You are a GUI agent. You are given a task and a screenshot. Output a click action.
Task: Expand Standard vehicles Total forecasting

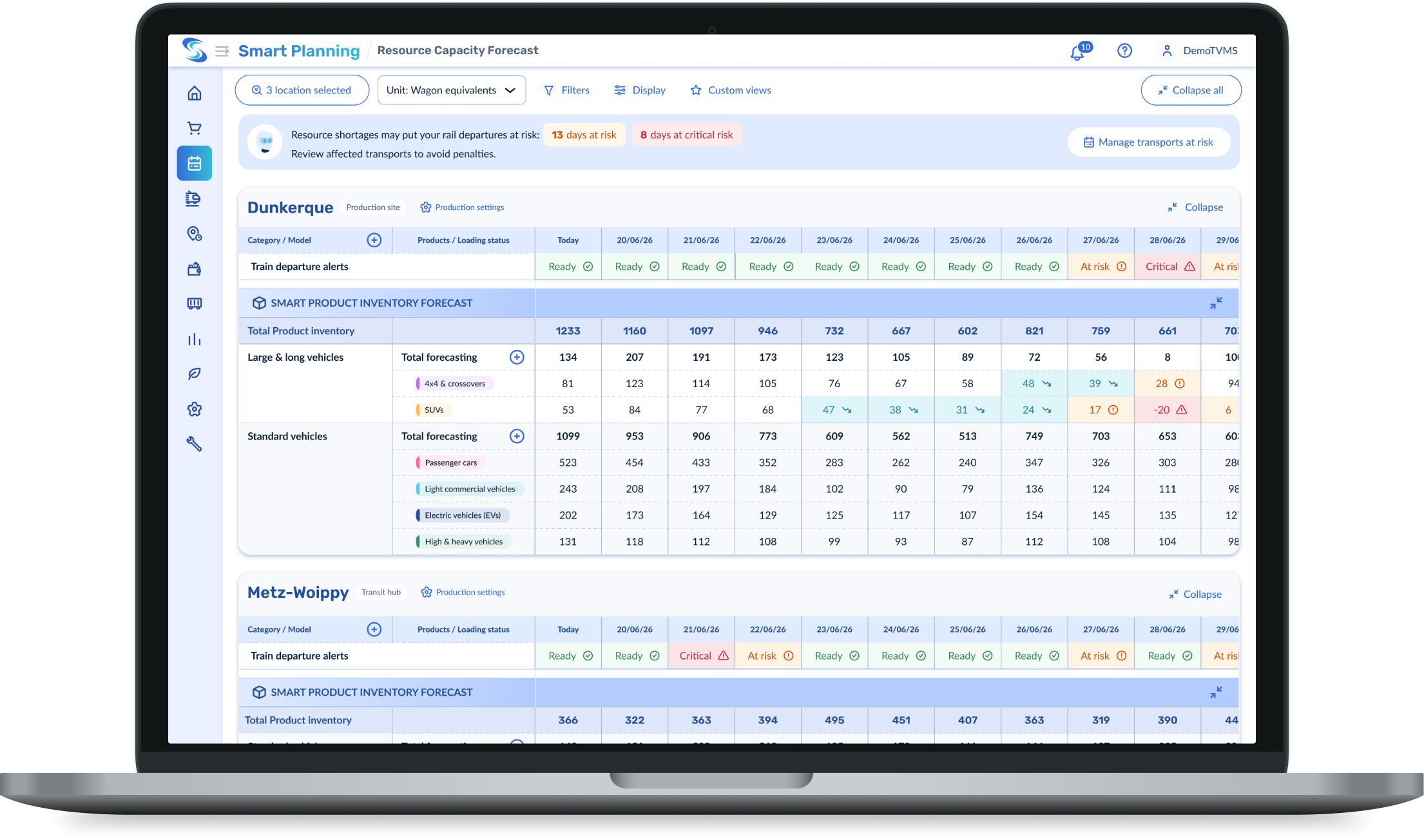point(517,437)
